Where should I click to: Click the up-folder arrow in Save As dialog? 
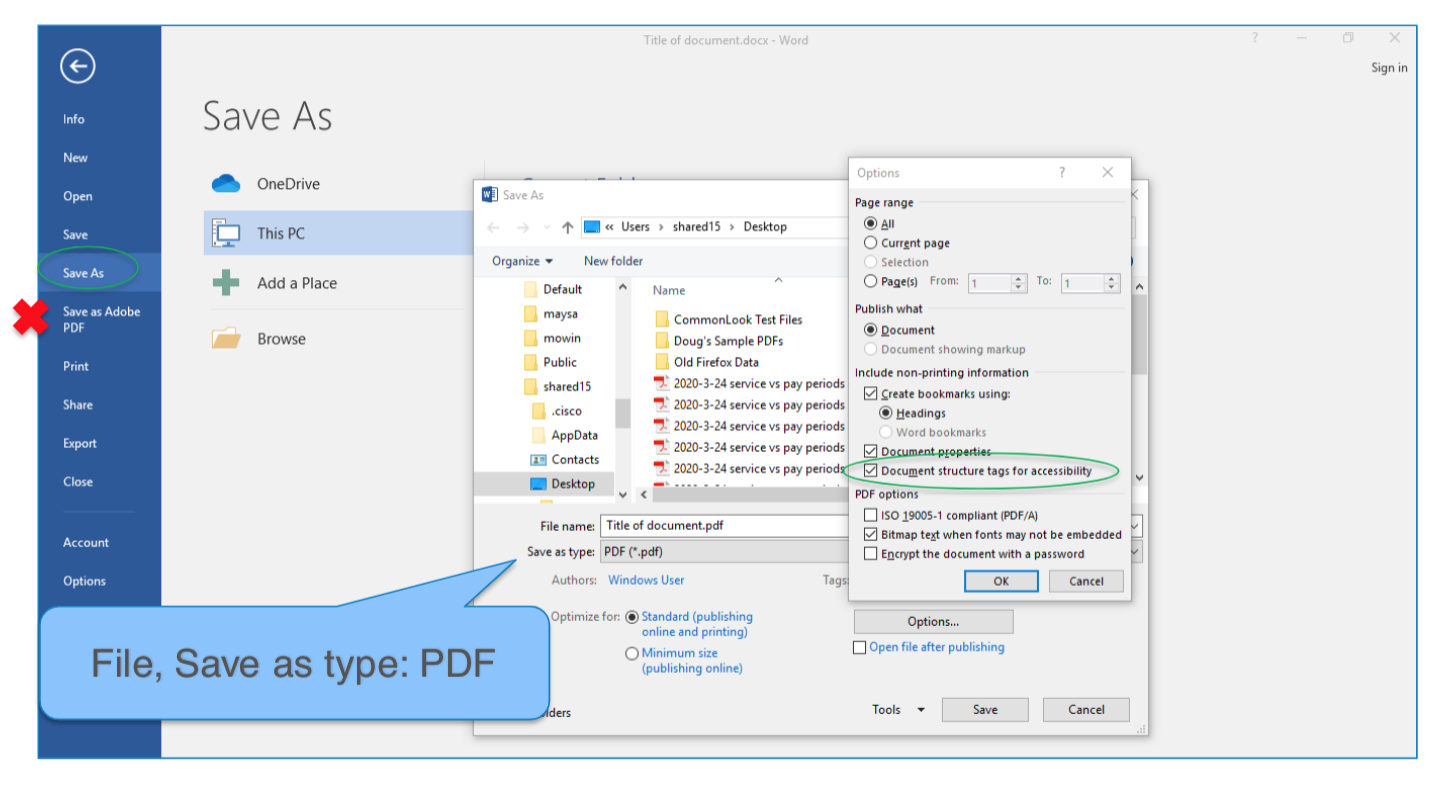[x=568, y=227]
